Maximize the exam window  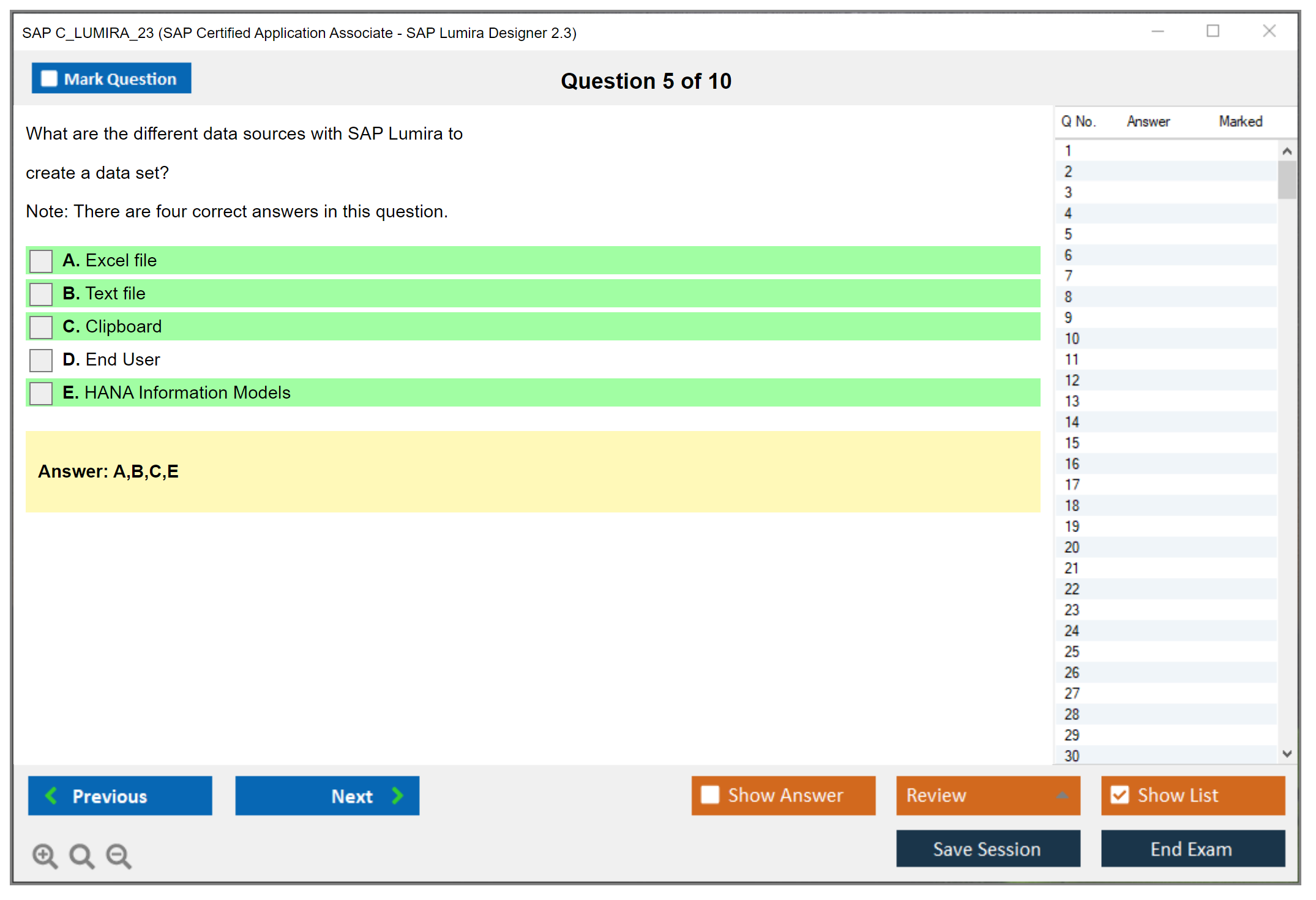[1213, 31]
